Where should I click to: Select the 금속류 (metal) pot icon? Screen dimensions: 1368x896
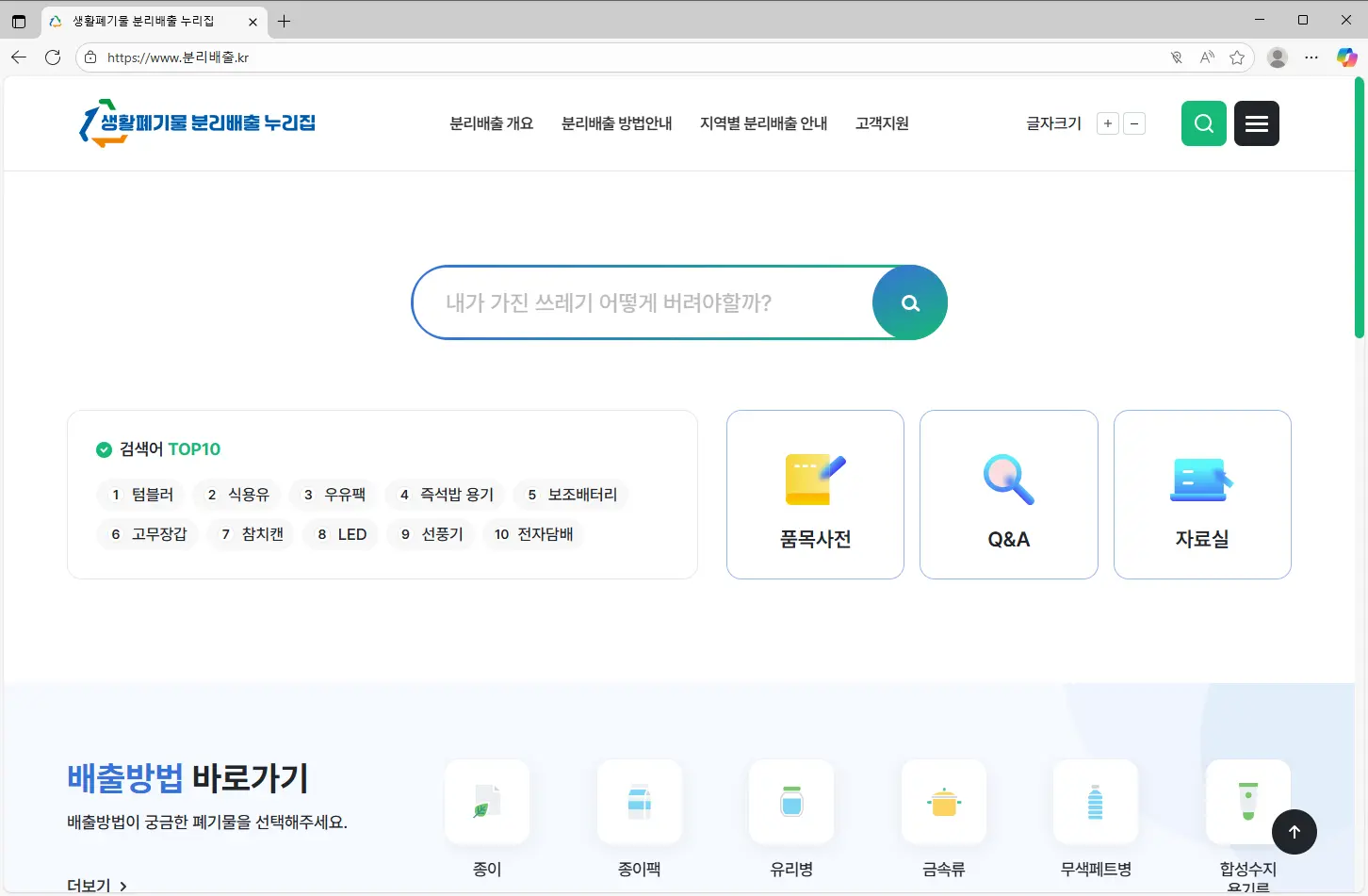click(943, 803)
